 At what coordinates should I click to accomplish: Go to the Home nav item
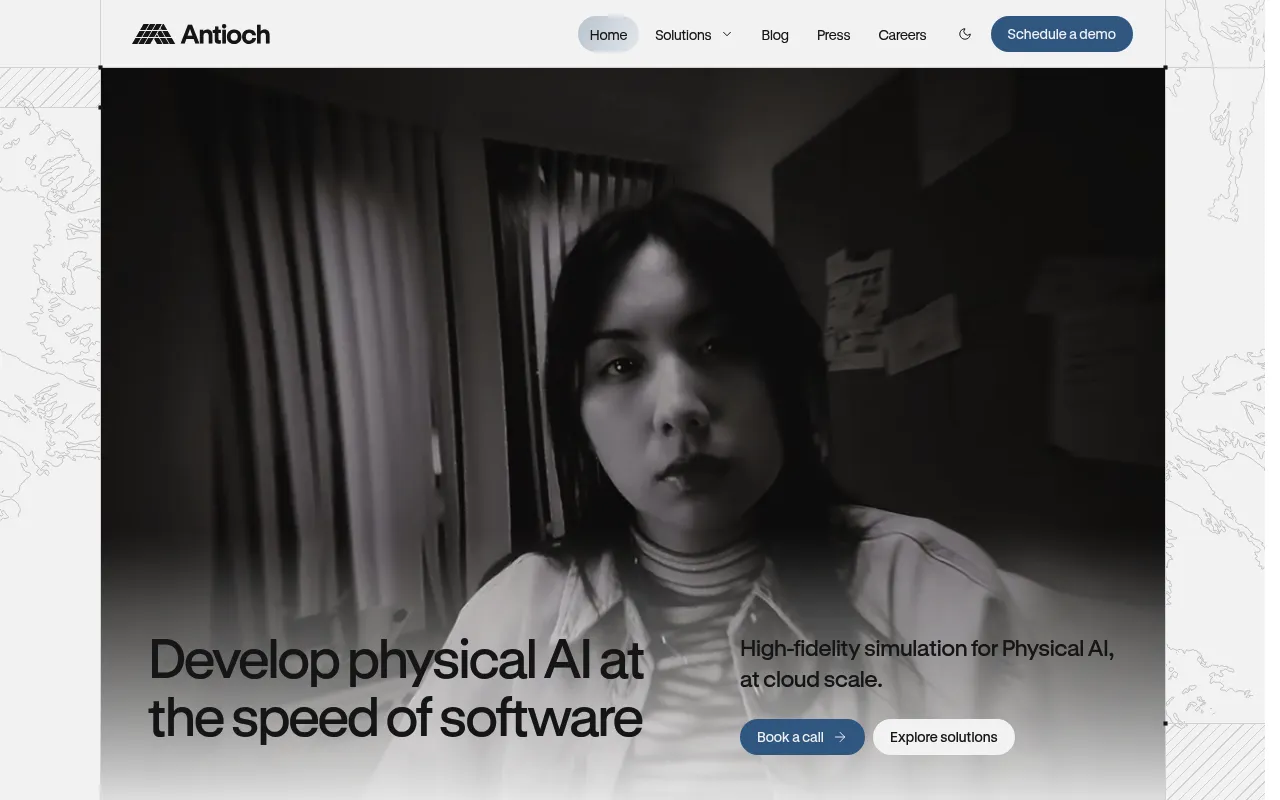tap(608, 35)
